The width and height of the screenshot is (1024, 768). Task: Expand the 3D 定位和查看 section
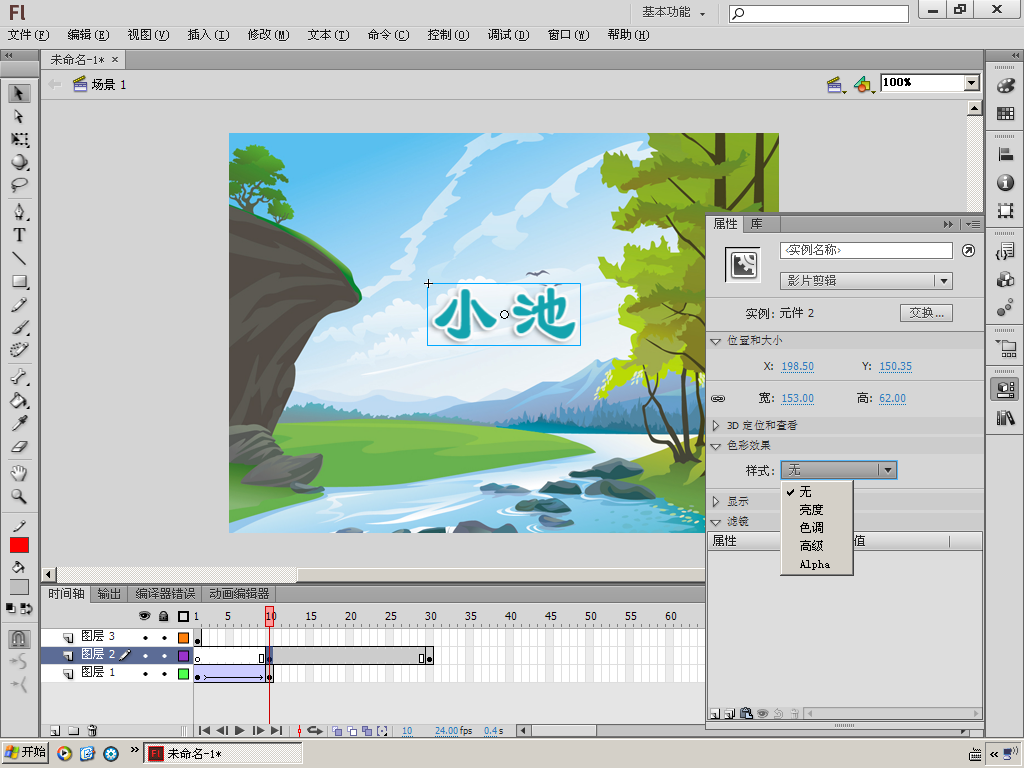point(716,426)
